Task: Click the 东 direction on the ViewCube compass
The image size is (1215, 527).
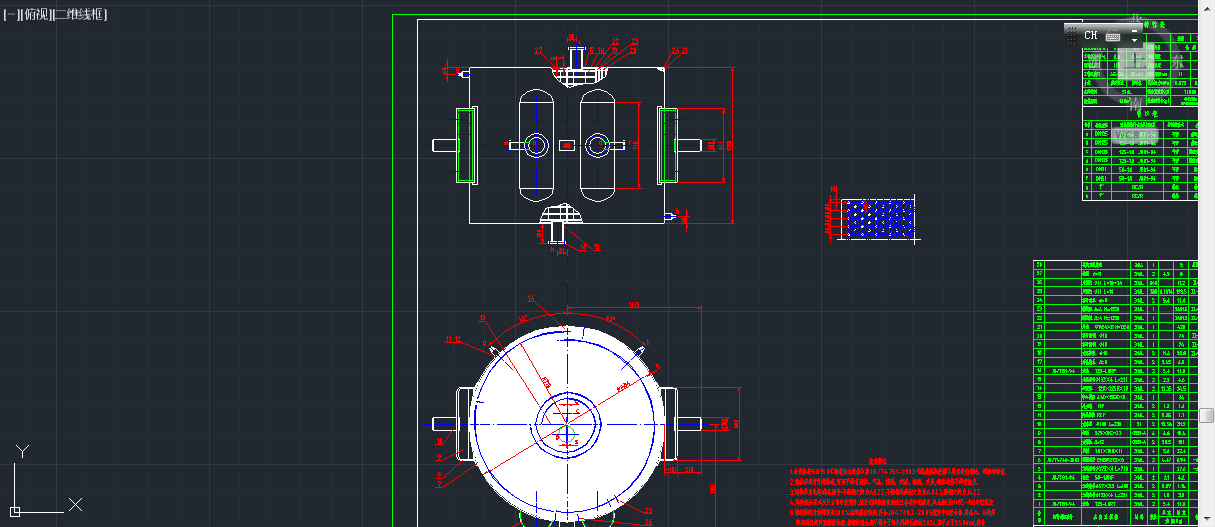Action: (x=1175, y=62)
